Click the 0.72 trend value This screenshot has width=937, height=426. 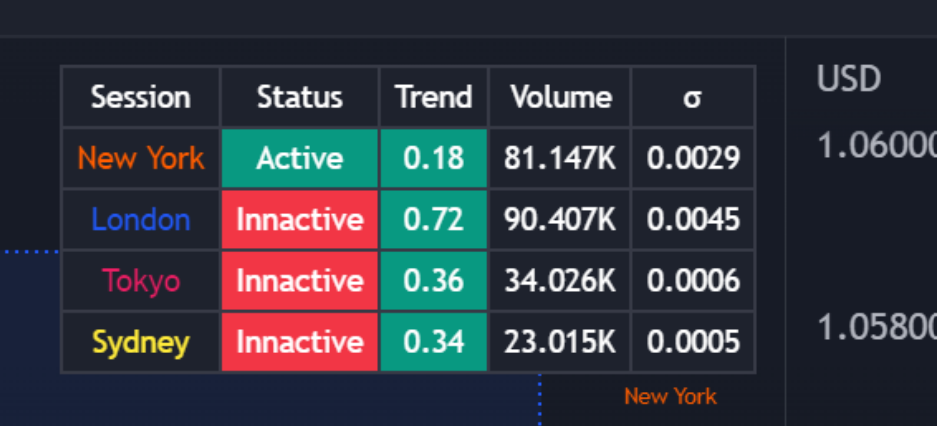(x=433, y=220)
